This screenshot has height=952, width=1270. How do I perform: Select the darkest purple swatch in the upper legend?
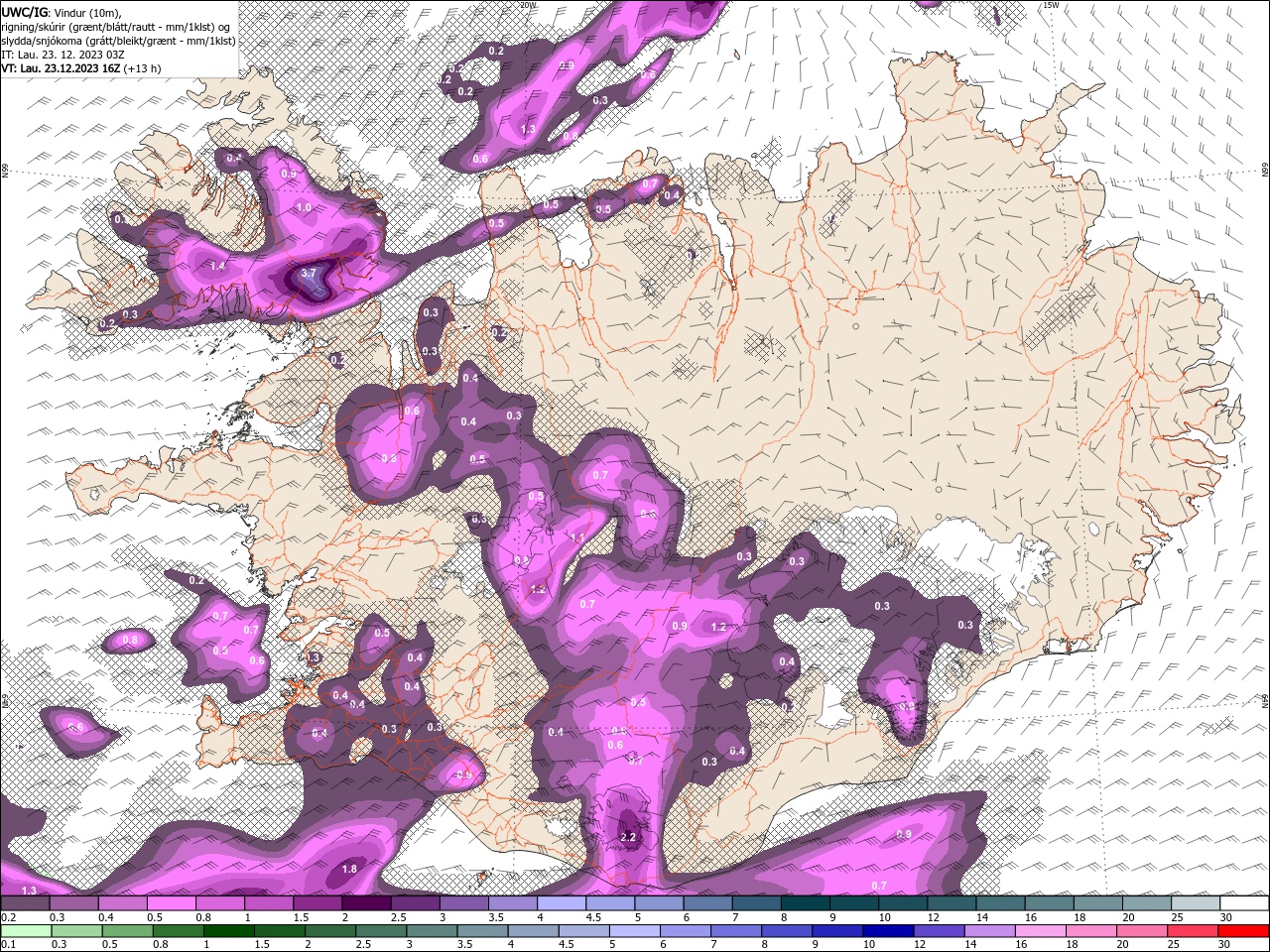pyautogui.click(x=366, y=902)
